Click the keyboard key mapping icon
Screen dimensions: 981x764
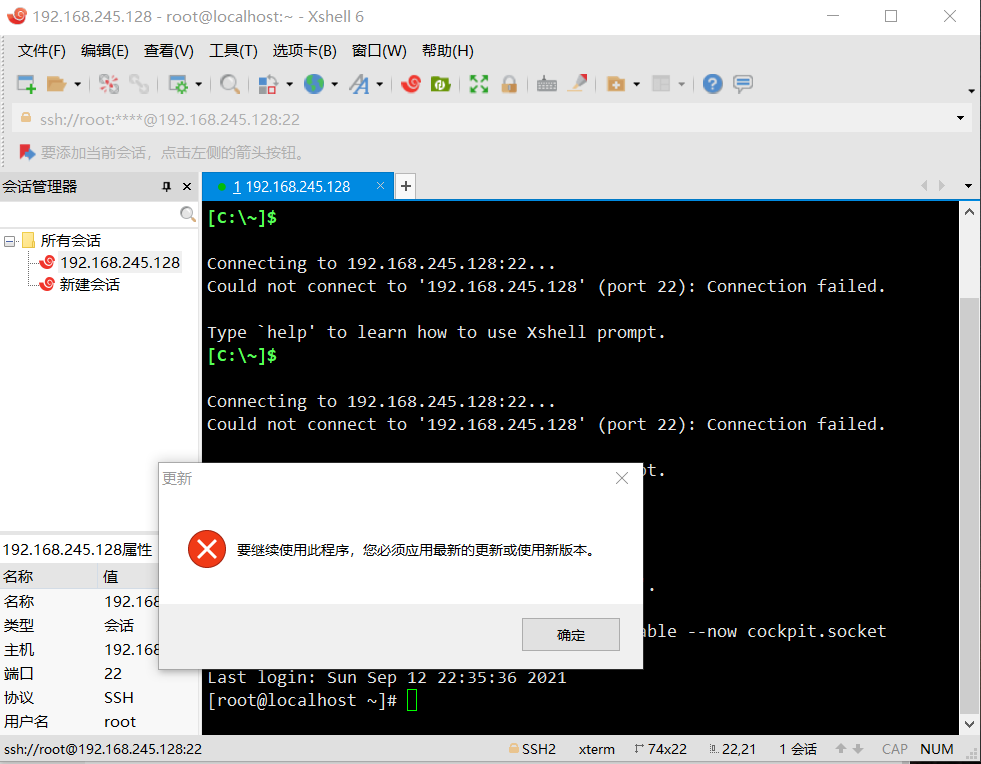(x=547, y=84)
